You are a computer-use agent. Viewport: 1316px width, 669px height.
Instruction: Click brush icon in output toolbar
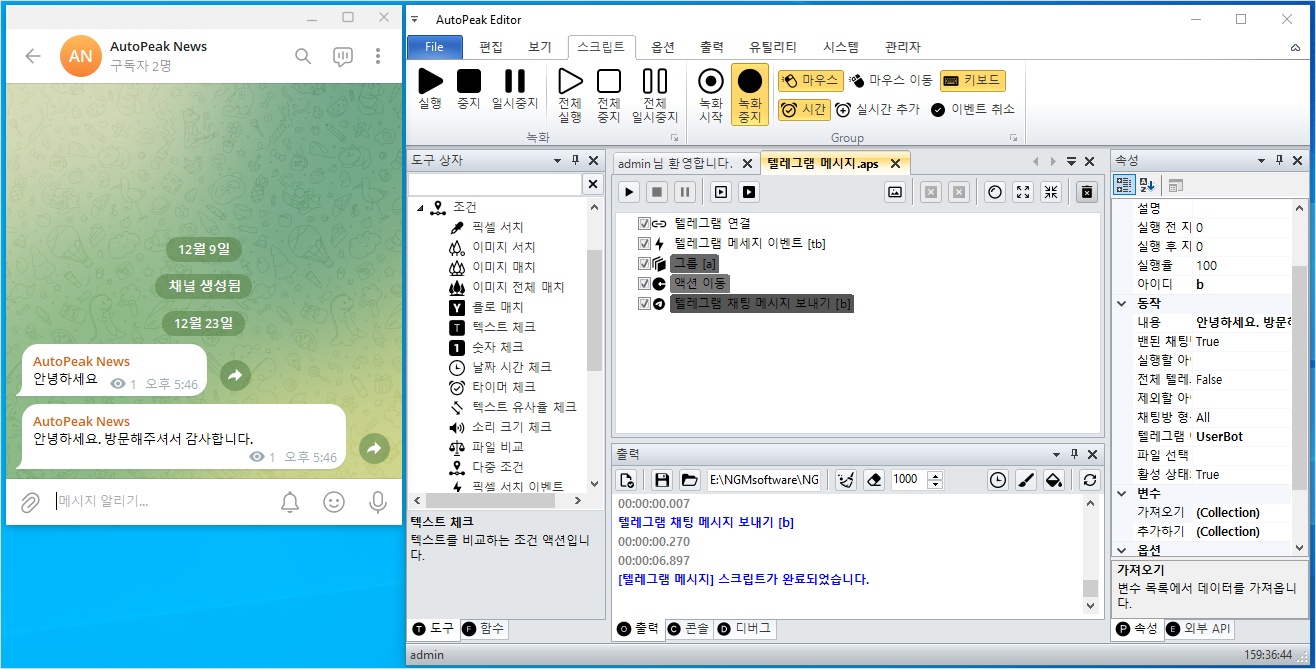point(1026,480)
